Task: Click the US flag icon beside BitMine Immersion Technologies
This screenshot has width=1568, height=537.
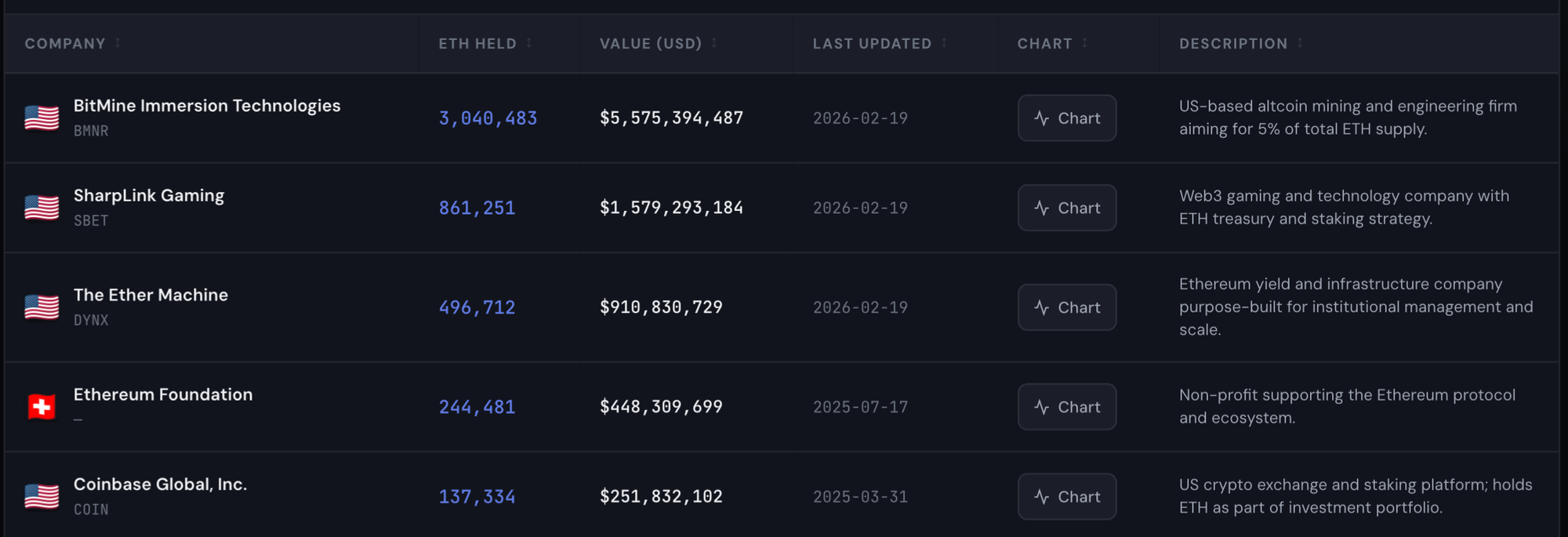Action: coord(42,118)
